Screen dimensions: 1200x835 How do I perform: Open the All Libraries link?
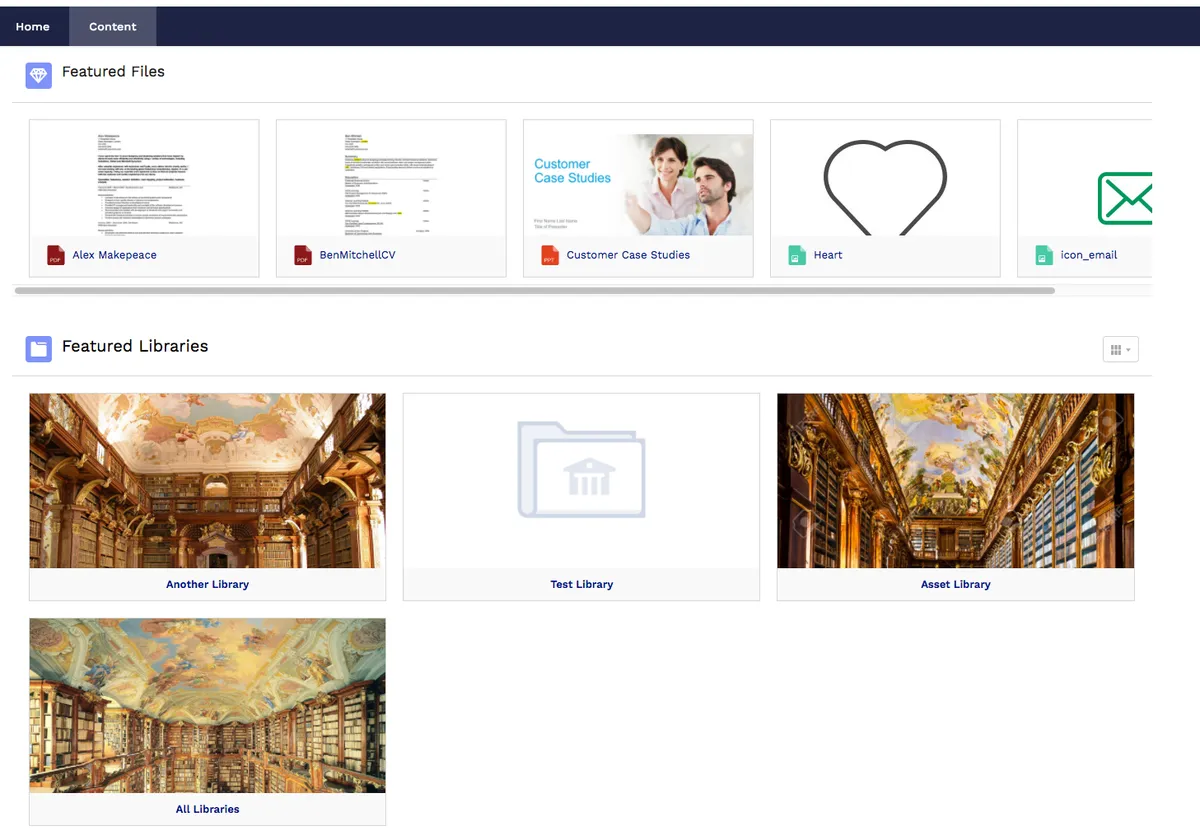click(207, 809)
